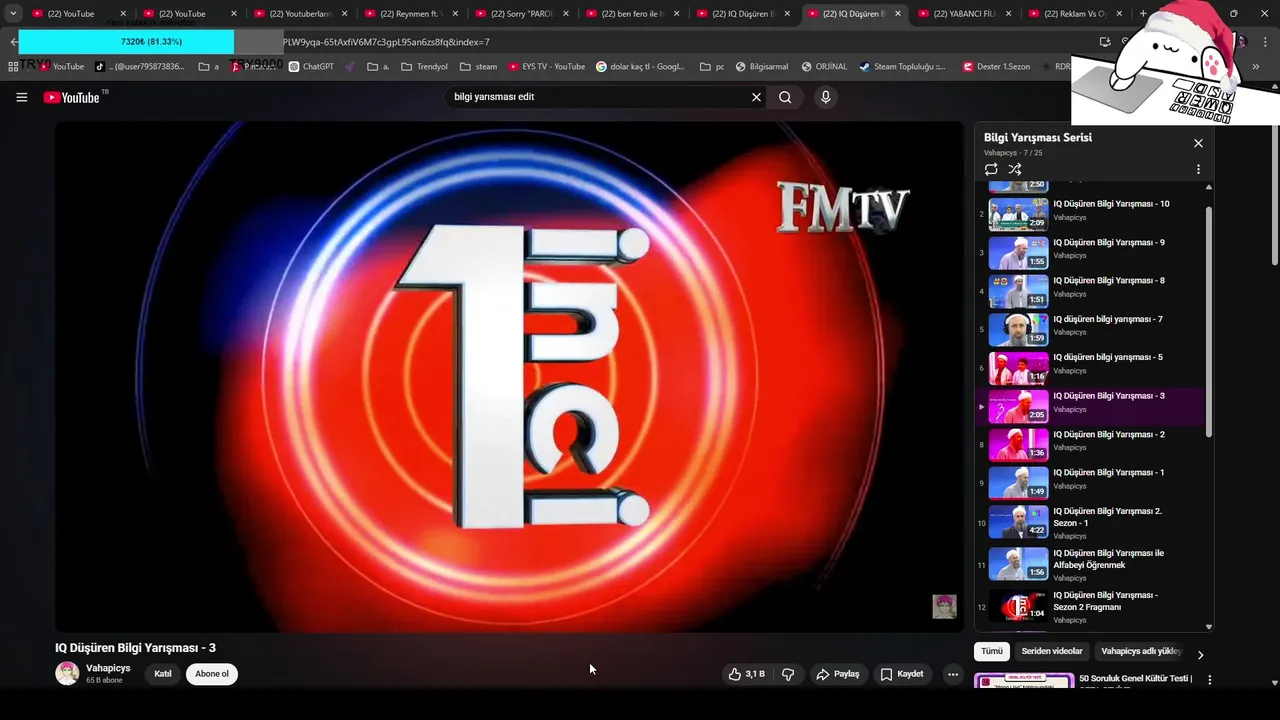Click the playlist scrollbar thumb

coord(1209,320)
